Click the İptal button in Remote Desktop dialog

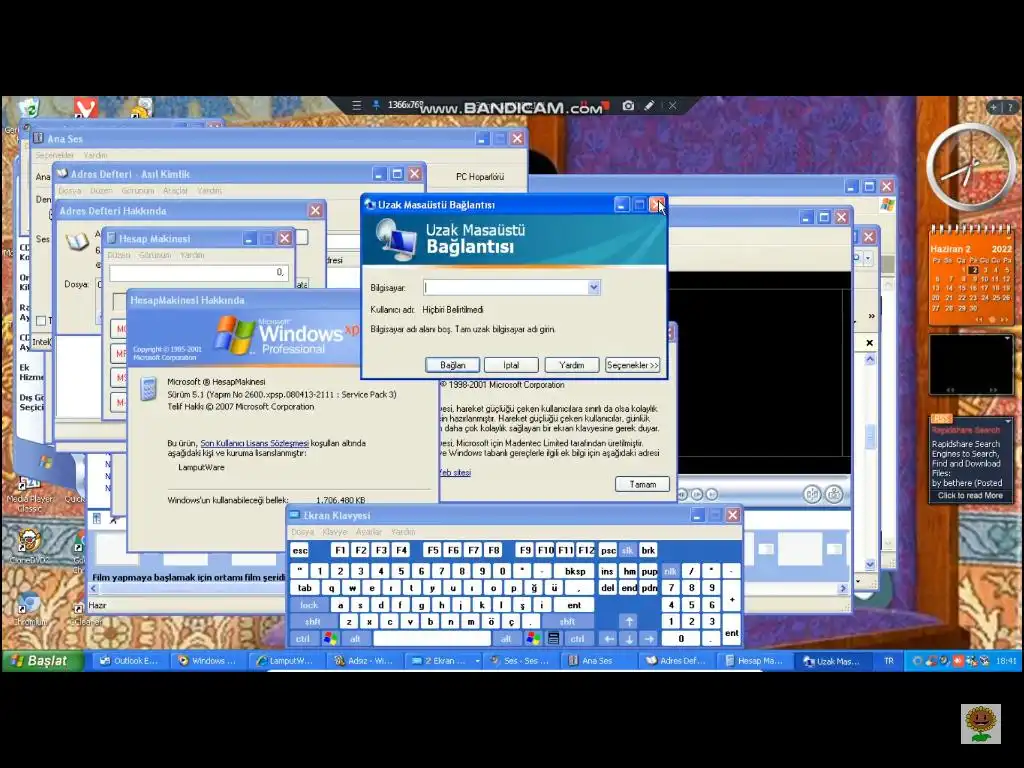tap(511, 365)
